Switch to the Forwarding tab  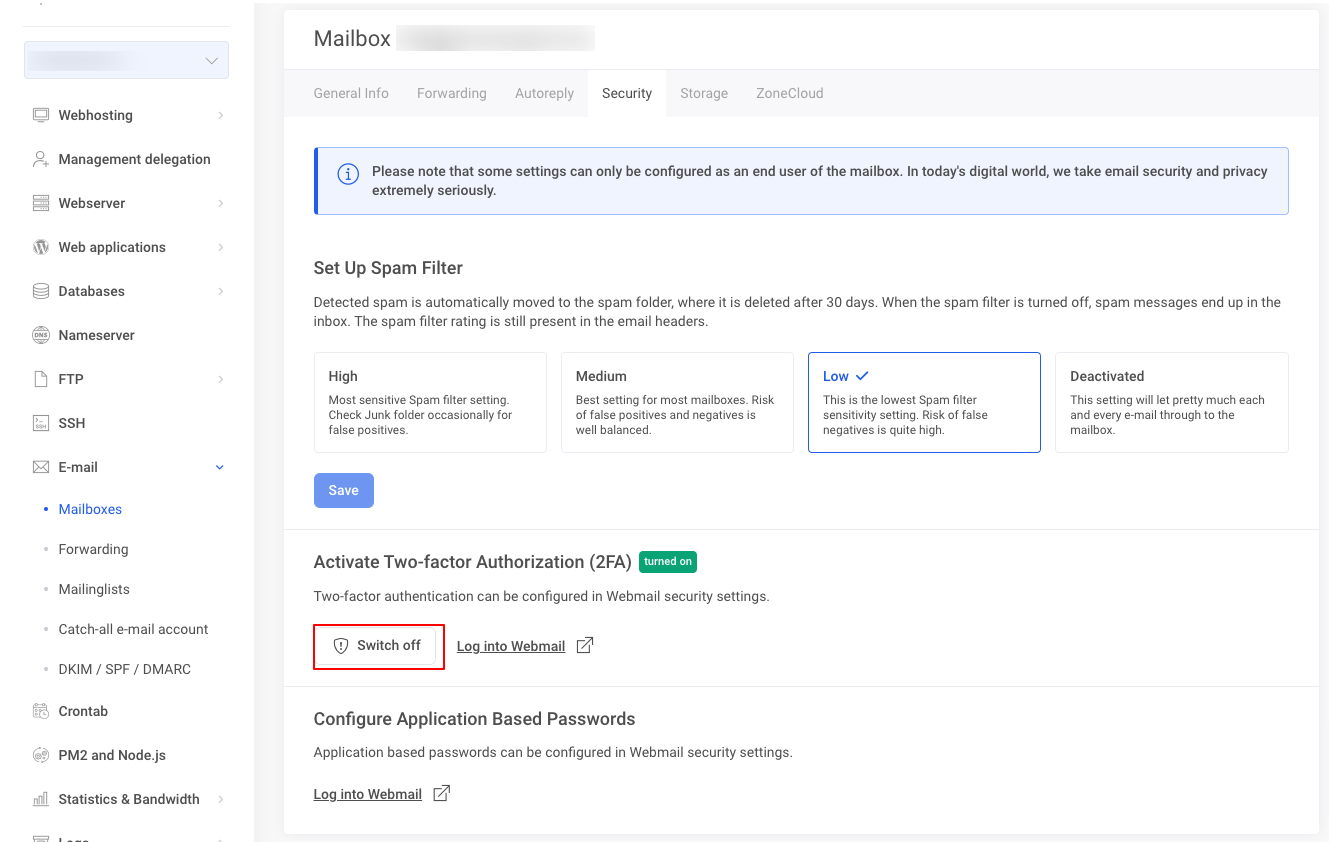click(451, 93)
